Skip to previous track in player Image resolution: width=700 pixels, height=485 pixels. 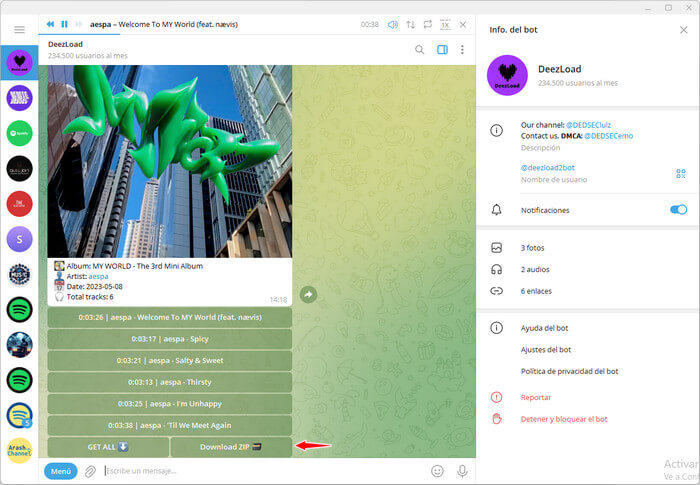(x=50, y=24)
